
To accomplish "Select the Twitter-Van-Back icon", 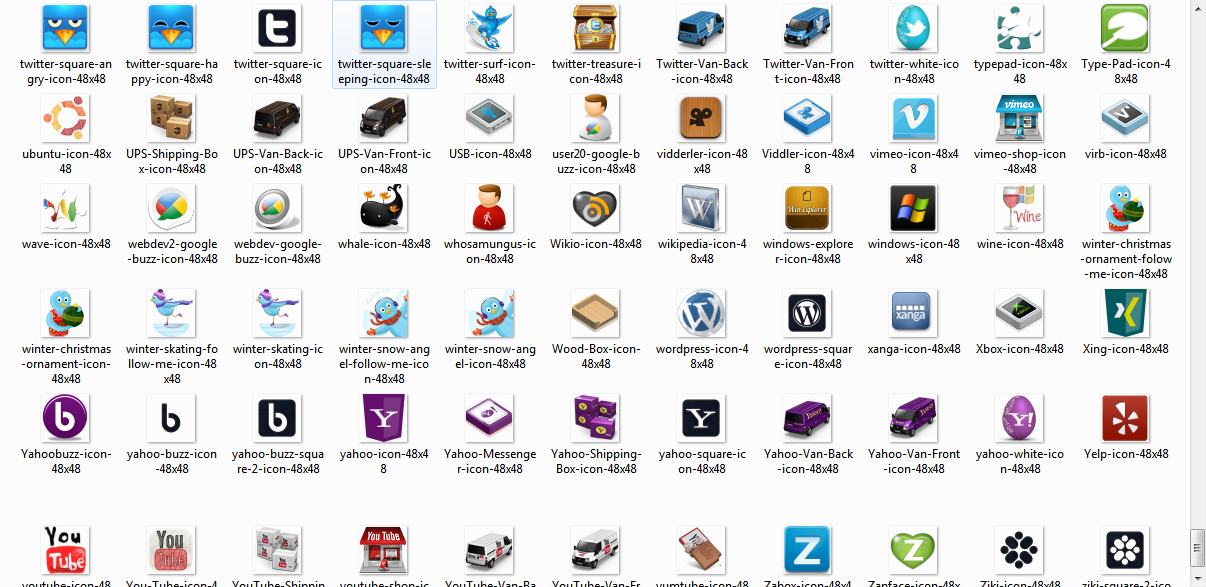I will [x=702, y=28].
